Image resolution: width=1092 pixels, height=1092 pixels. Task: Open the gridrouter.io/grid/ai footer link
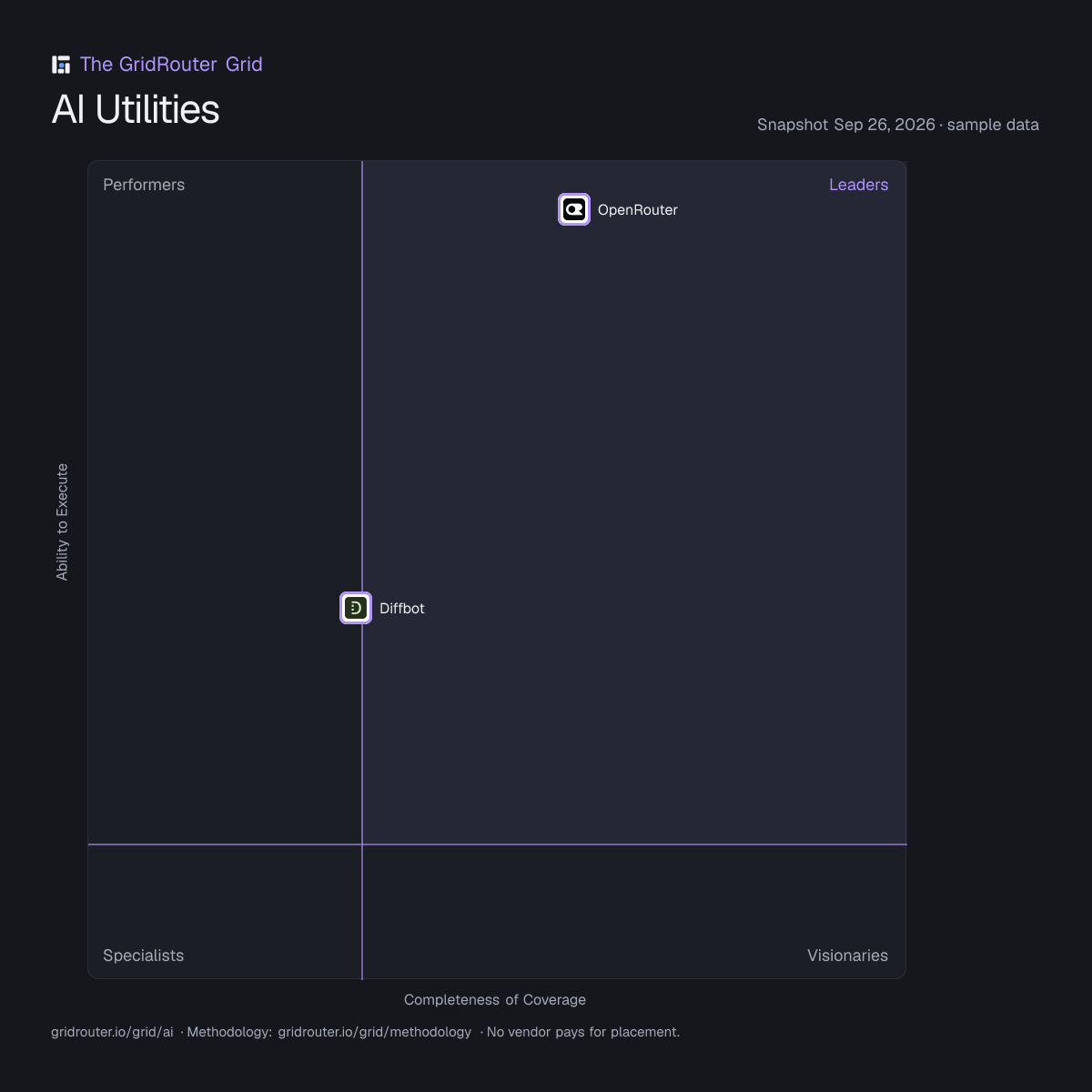click(112, 1032)
